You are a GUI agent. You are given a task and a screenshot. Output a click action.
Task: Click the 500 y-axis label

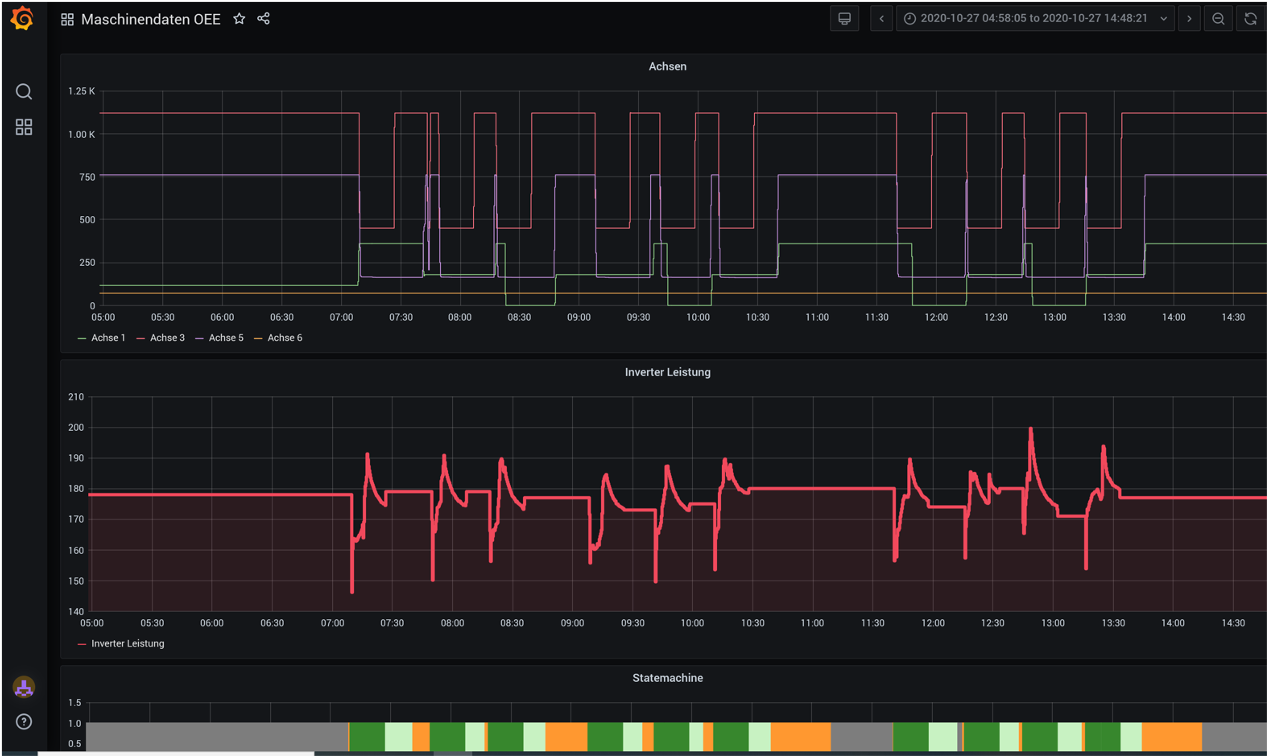tap(87, 220)
